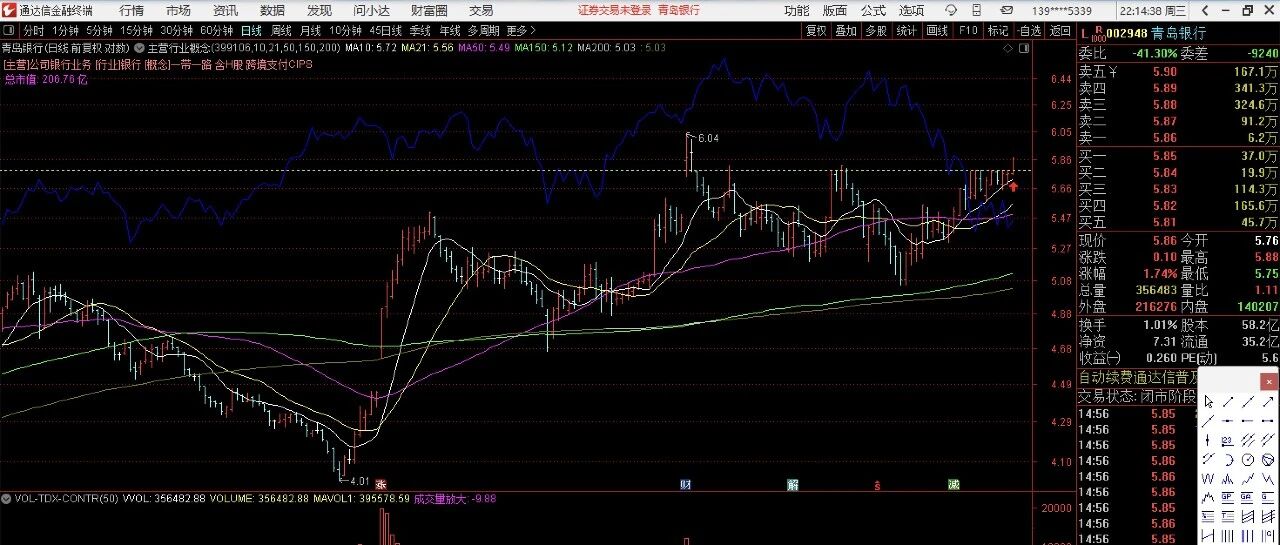Click the $ marker on chart timeline

click(877, 485)
